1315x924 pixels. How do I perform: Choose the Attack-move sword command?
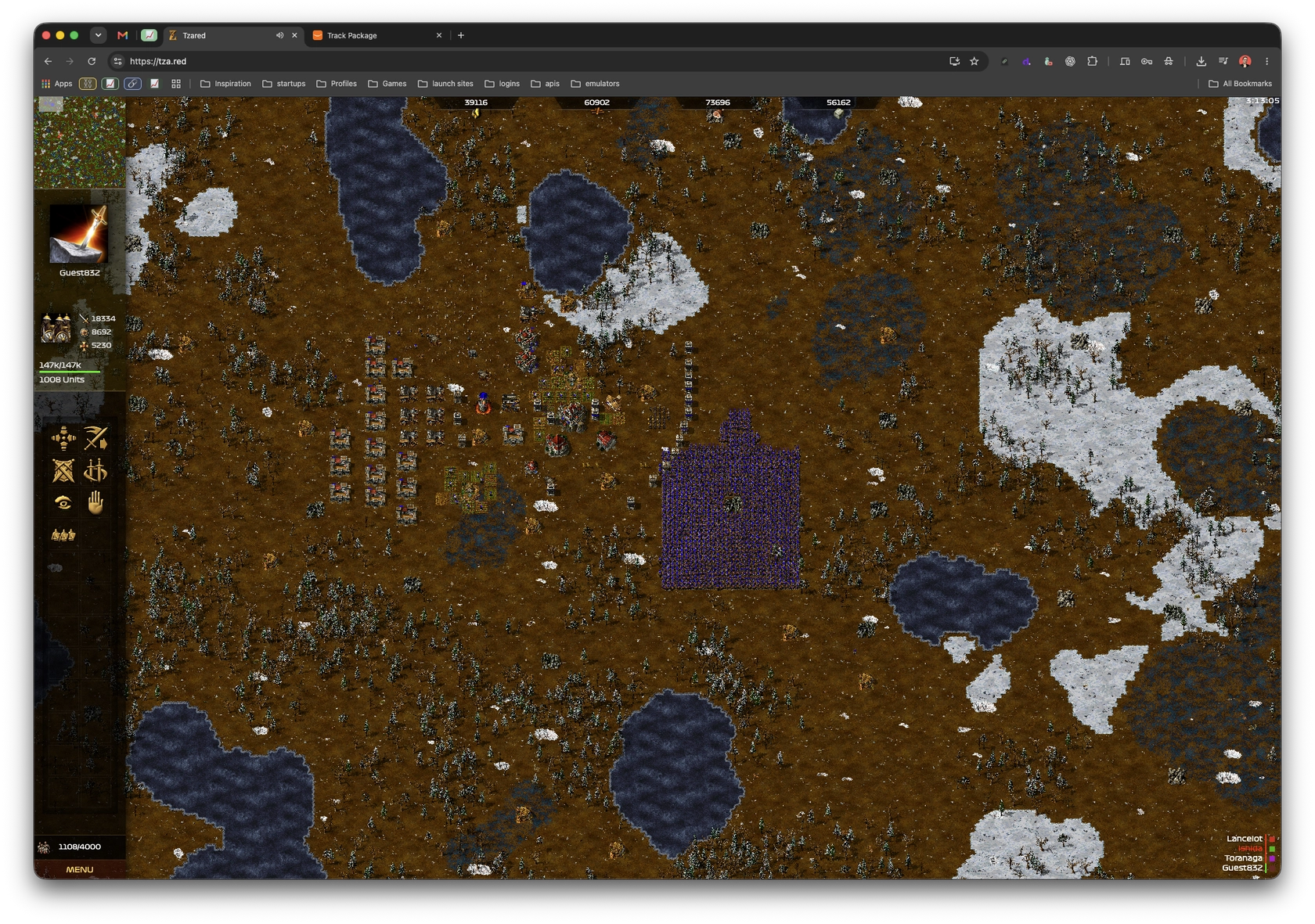point(95,438)
